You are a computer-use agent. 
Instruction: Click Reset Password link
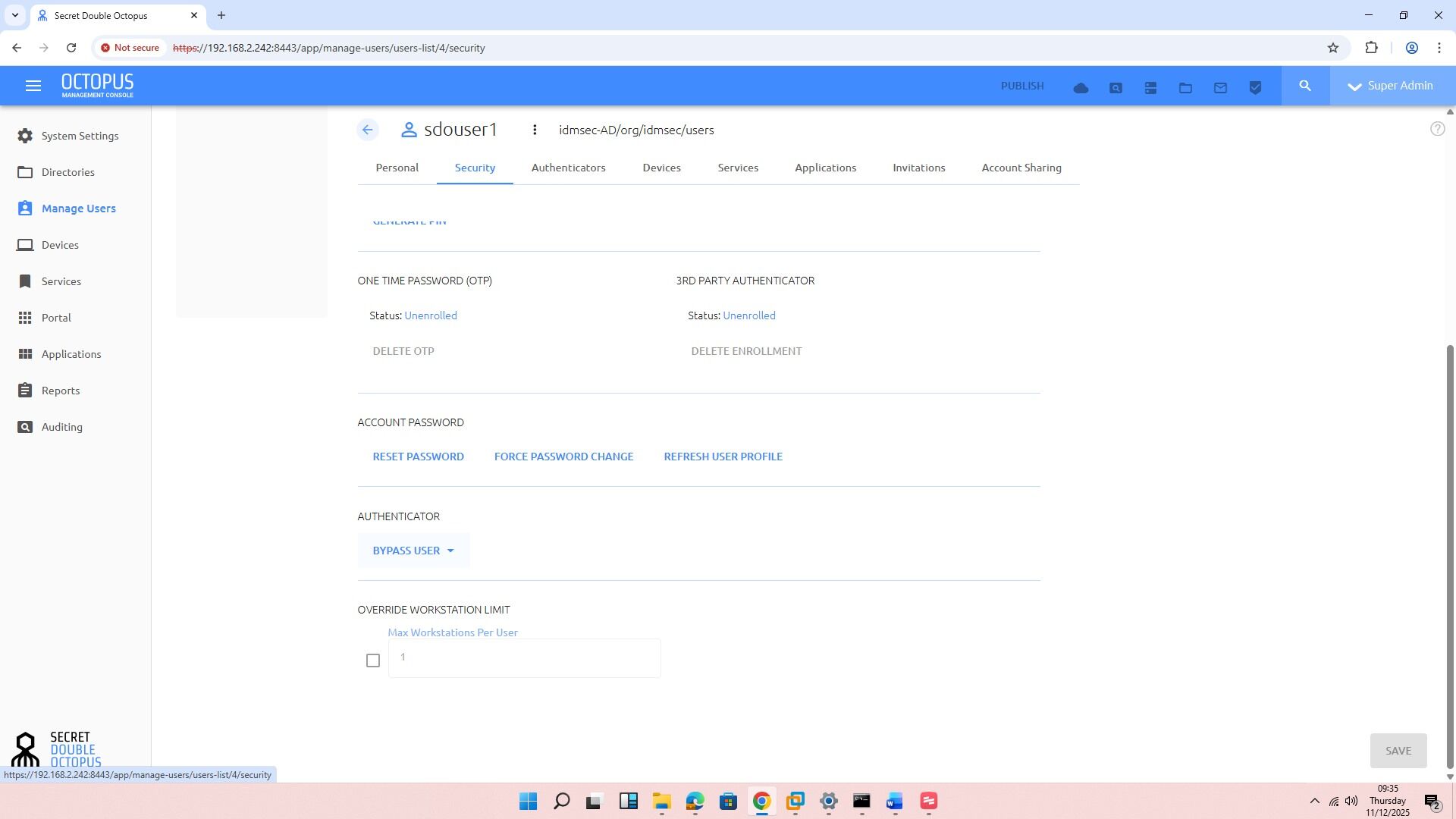pos(418,457)
